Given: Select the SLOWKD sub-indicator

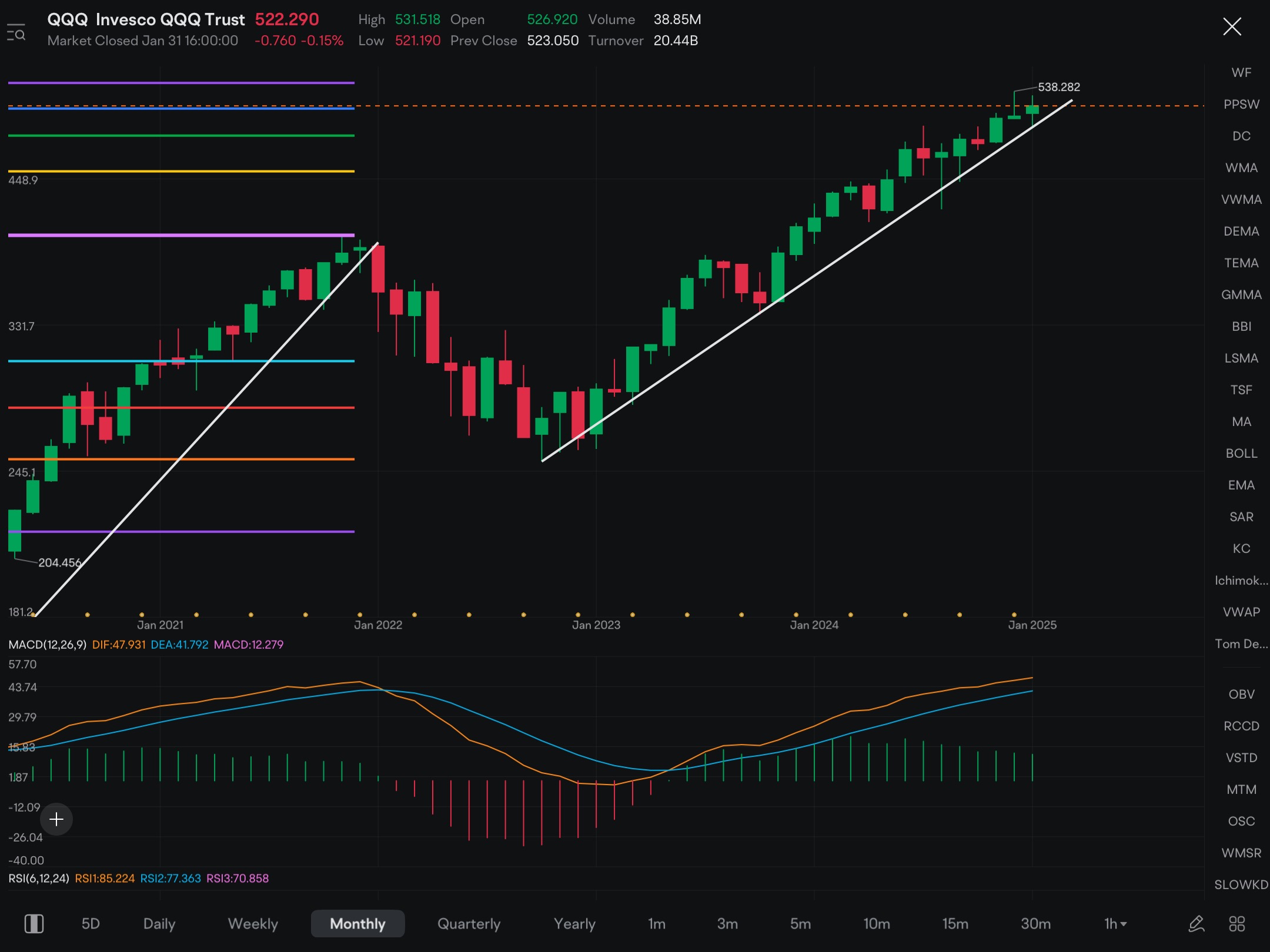Looking at the screenshot, I should tap(1241, 884).
